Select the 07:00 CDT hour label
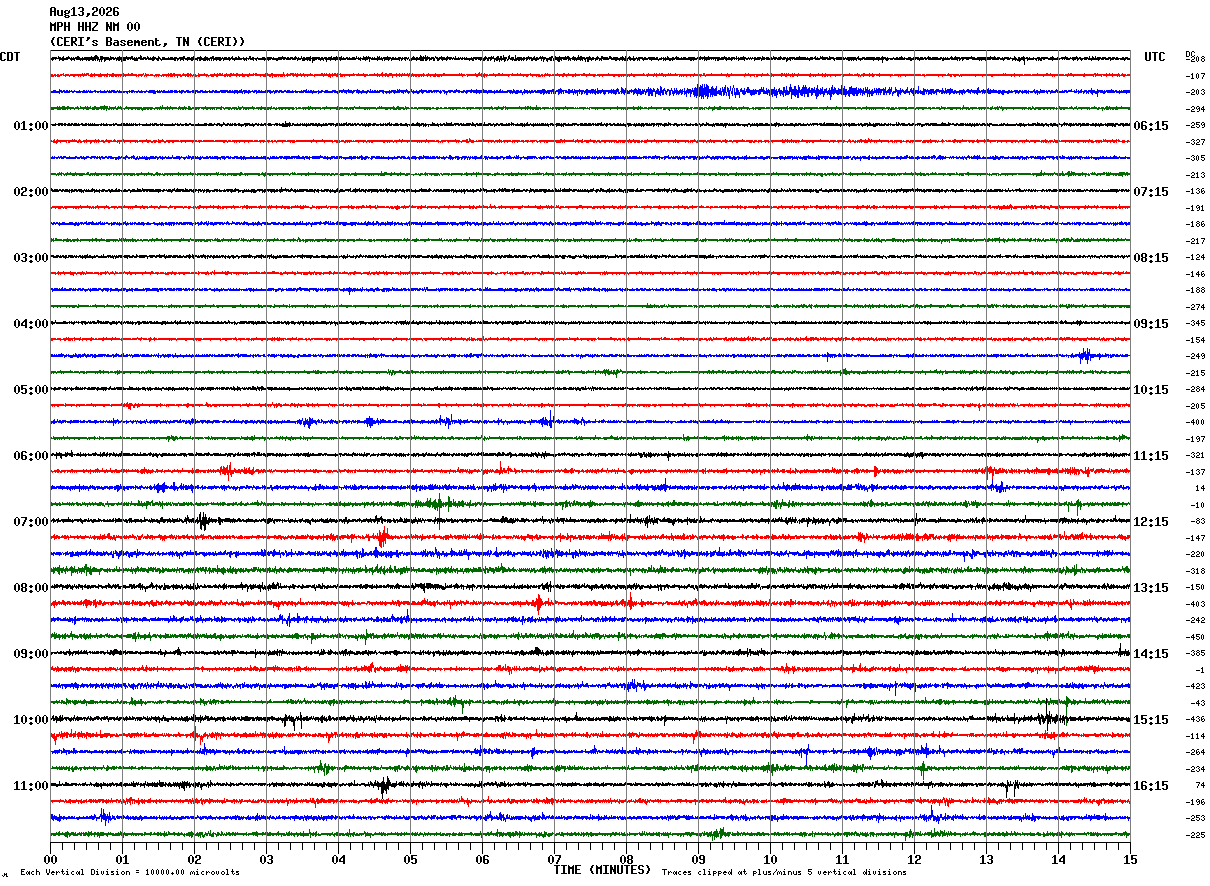1210x886 pixels. [x=31, y=522]
